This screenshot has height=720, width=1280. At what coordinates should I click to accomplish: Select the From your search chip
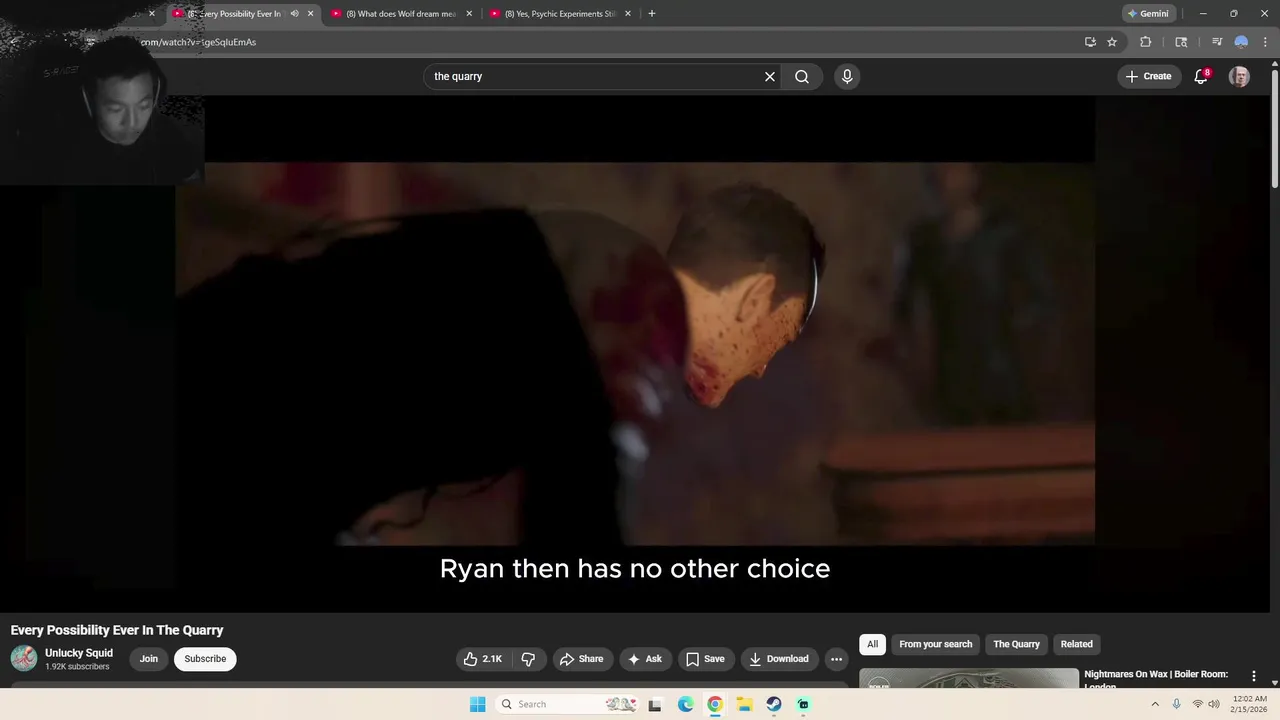pos(935,644)
